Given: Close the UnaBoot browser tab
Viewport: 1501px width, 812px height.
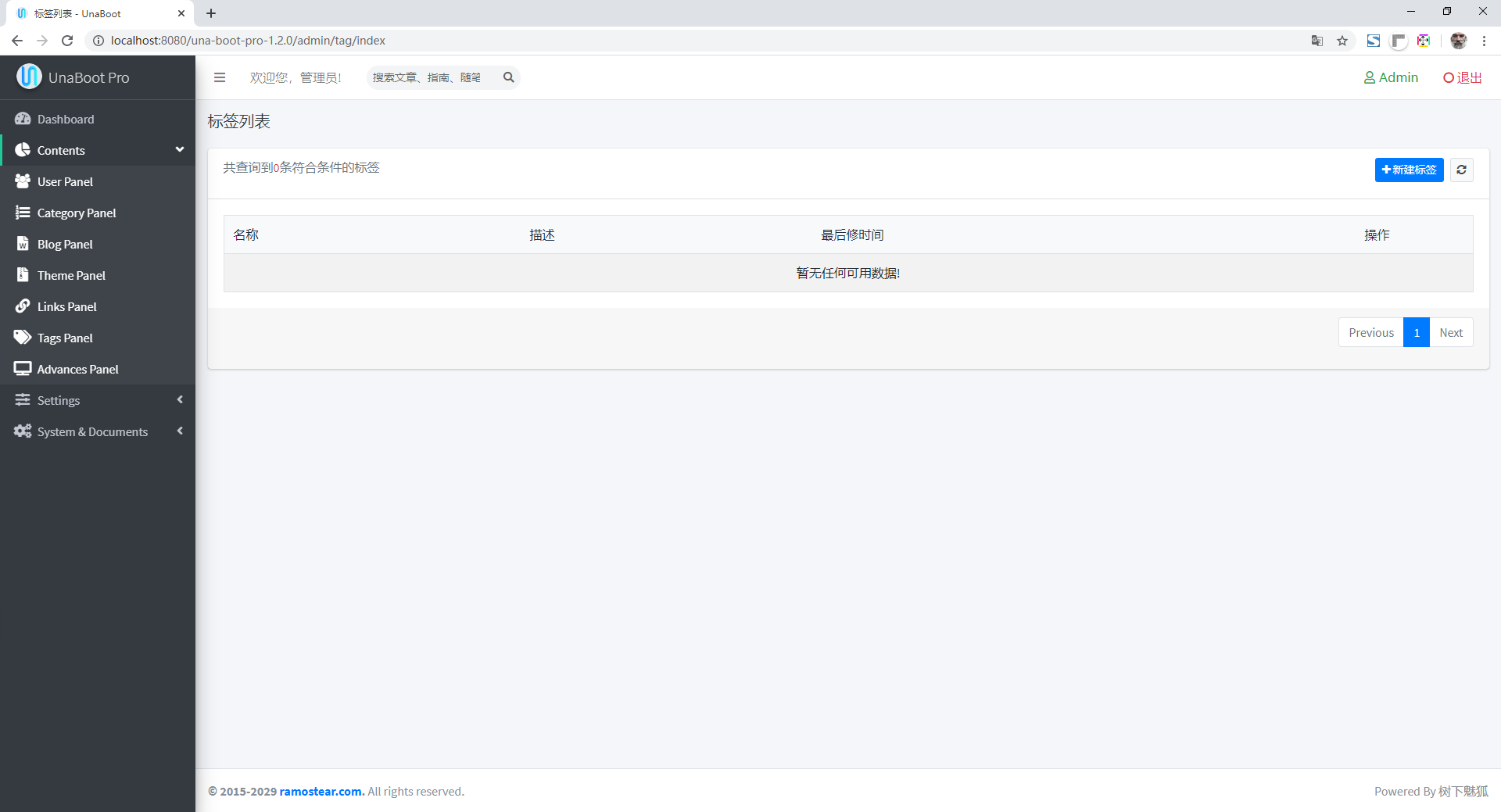Looking at the screenshot, I should [181, 13].
